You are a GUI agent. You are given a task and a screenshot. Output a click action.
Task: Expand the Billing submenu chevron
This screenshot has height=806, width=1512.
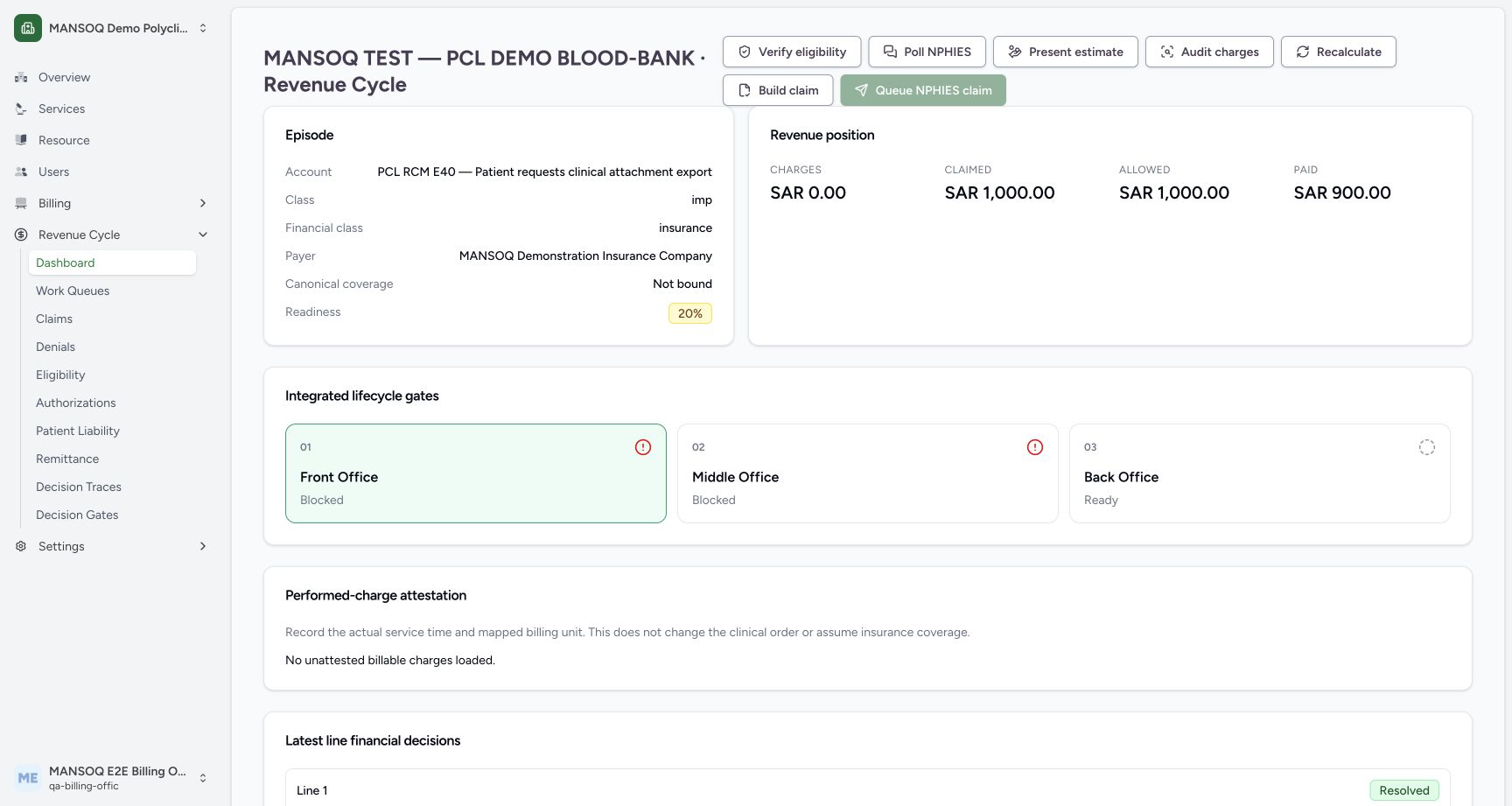point(203,203)
